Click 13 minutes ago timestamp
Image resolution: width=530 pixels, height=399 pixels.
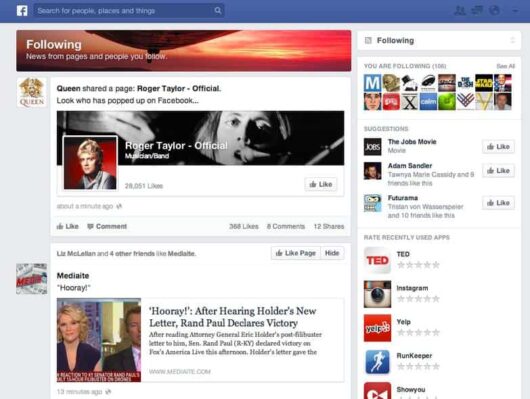tap(79, 392)
